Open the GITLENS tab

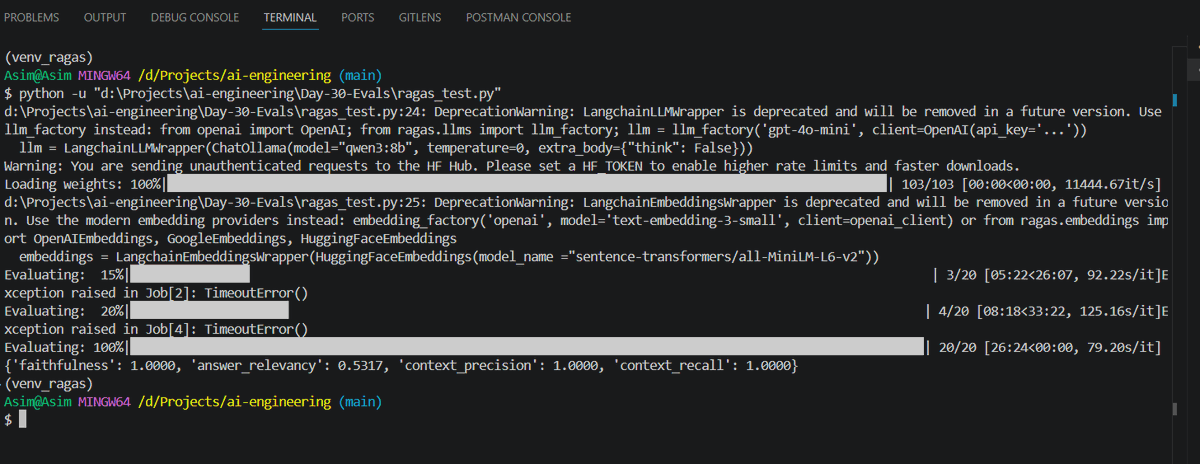pos(420,18)
